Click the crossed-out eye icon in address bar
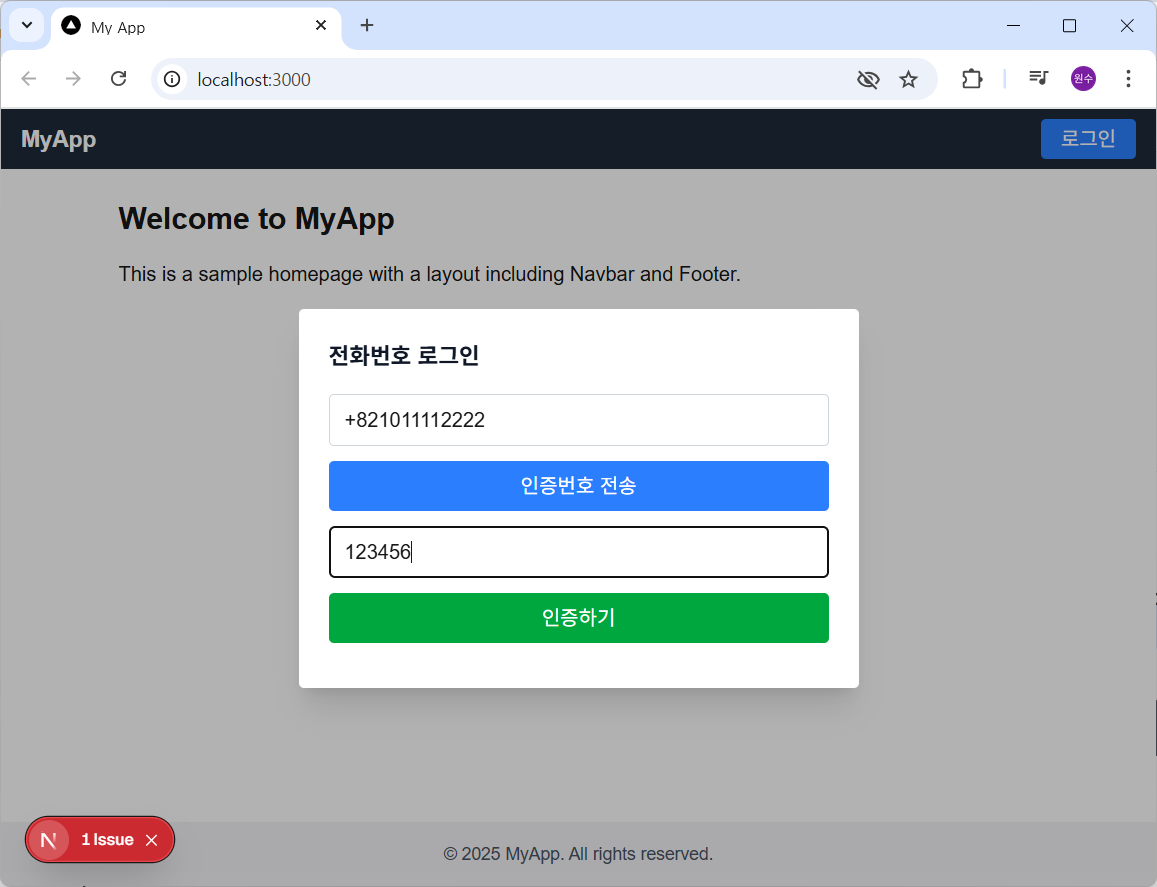Image resolution: width=1157 pixels, height=887 pixels. (x=868, y=79)
